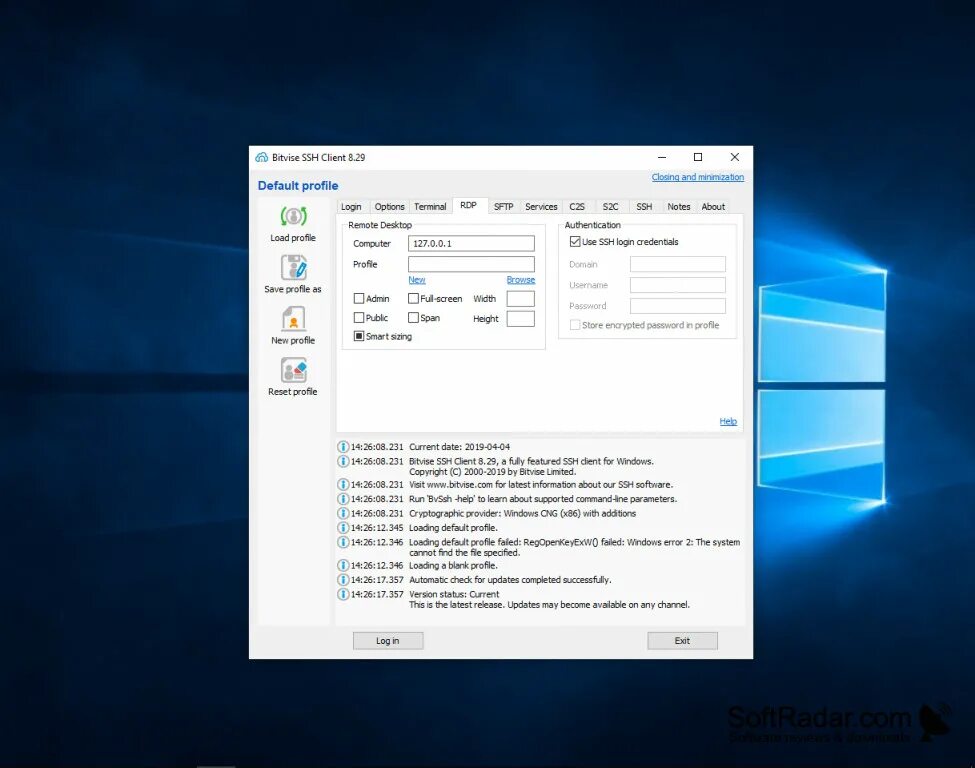Viewport: 975px width, 768px height.
Task: Open the Terminal tab
Action: pos(430,206)
